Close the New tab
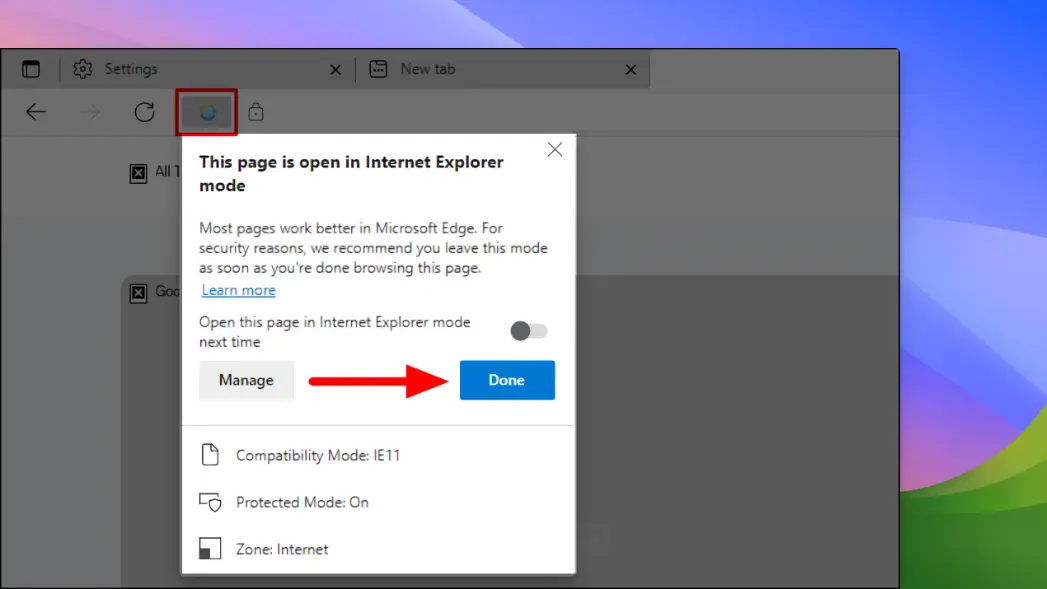 [x=630, y=70]
